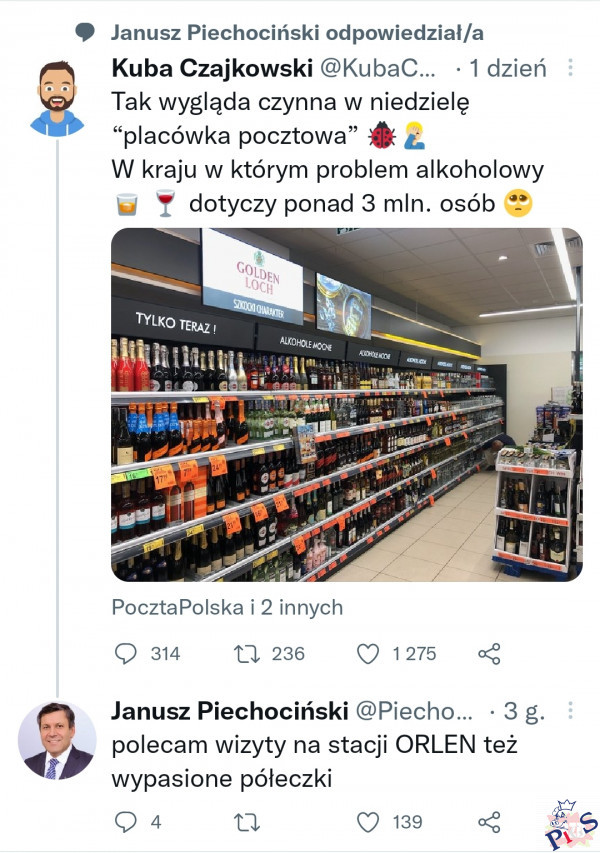Open the alcohol shelves photo
The width and height of the screenshot is (600, 853).
click(x=347, y=405)
